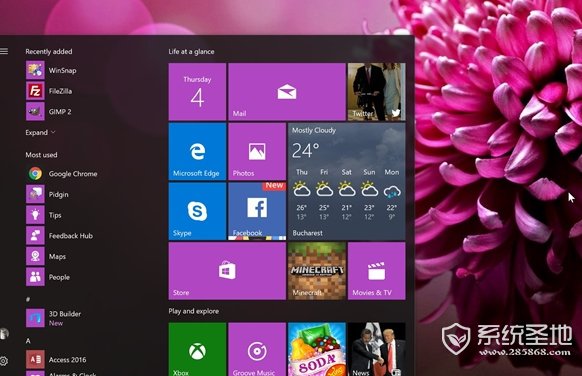
Task: Open the Skype tile
Action: point(197,211)
